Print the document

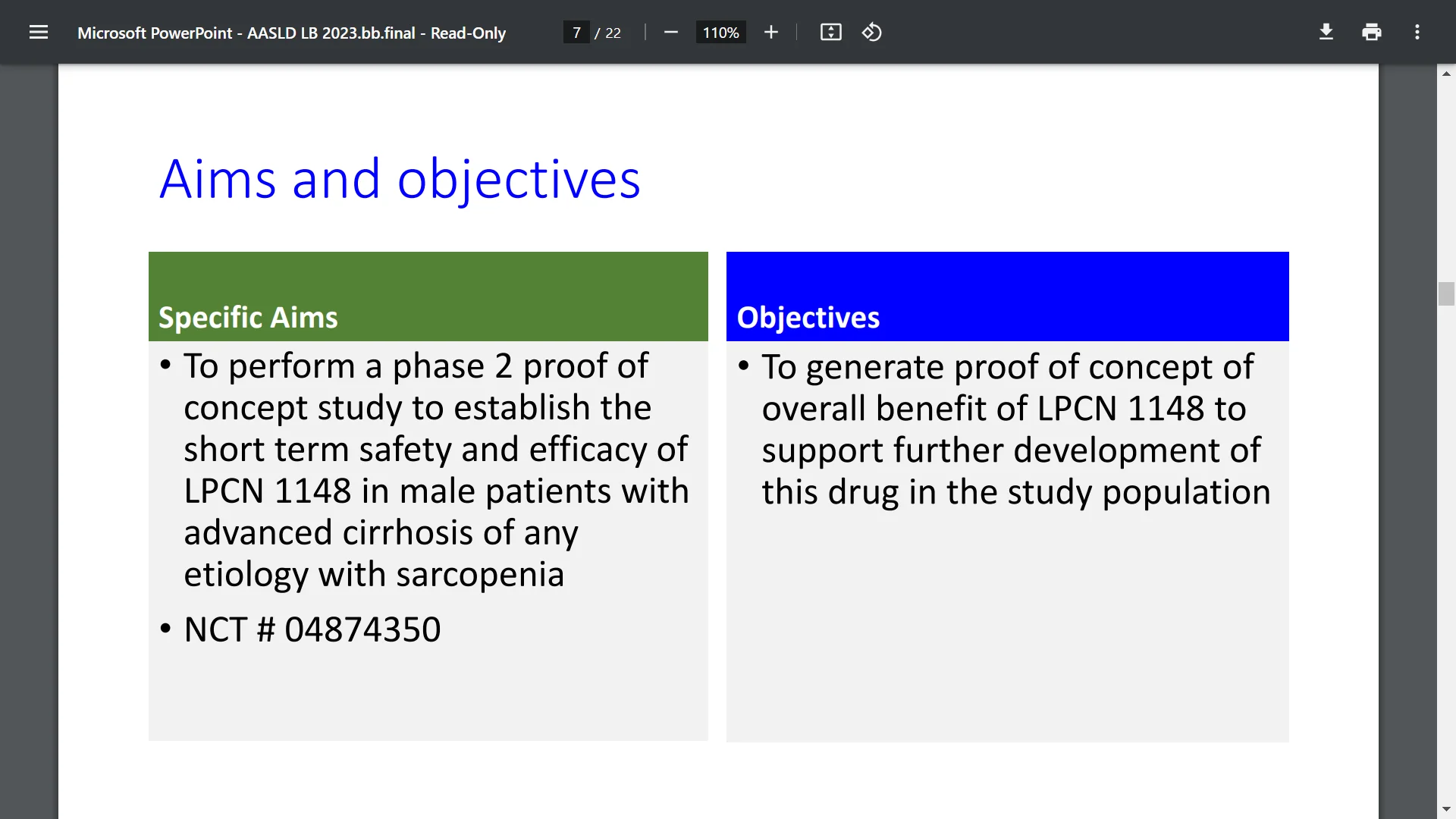[1372, 32]
